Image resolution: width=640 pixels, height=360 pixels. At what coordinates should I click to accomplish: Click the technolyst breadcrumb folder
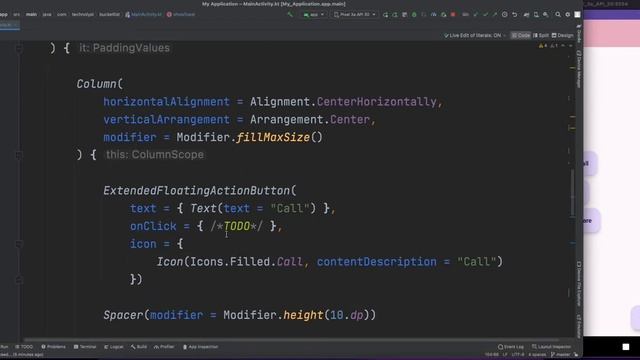coord(82,15)
